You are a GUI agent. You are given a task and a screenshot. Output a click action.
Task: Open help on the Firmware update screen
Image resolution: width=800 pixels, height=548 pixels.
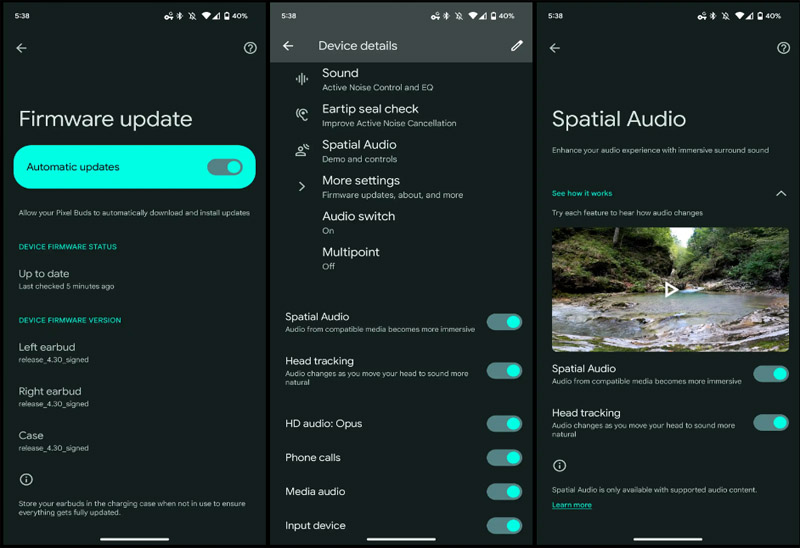250,48
